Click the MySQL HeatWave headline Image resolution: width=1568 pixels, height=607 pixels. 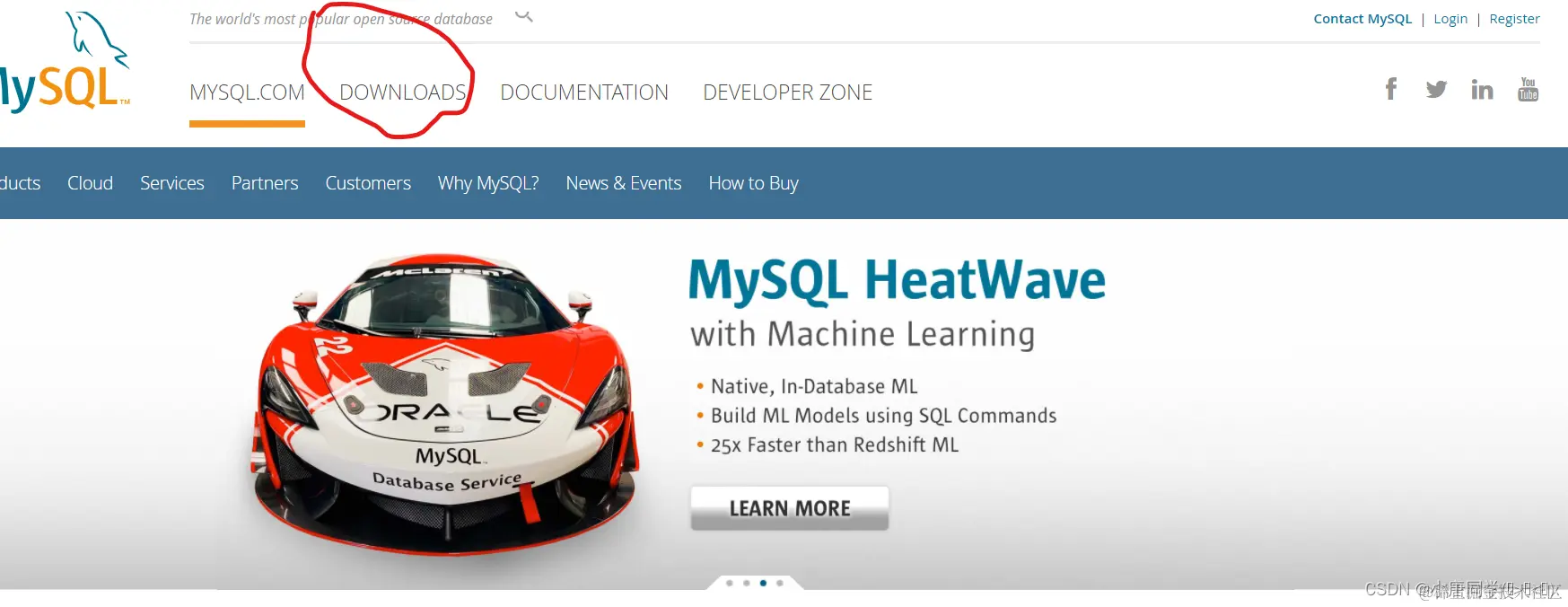point(897,280)
